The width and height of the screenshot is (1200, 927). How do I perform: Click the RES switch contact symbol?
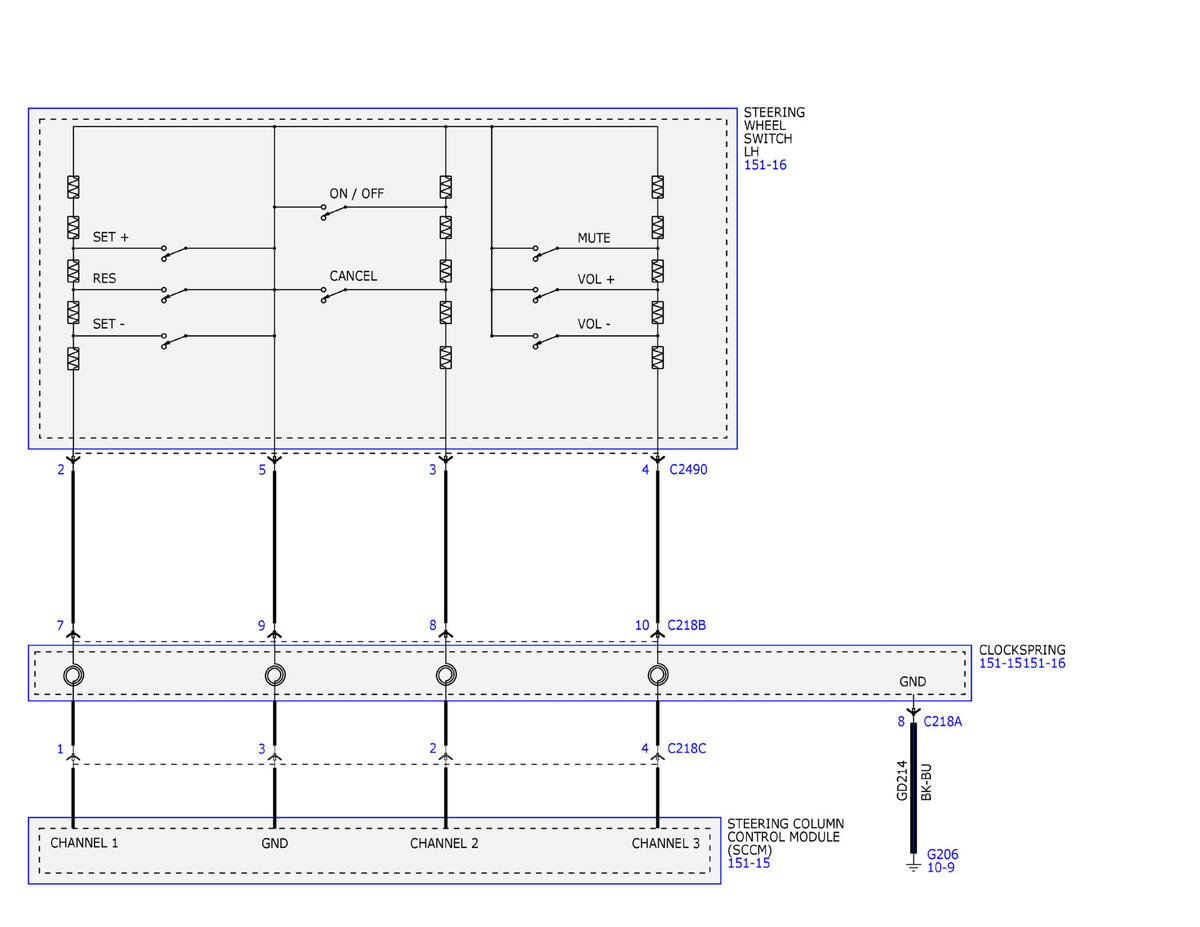(x=175, y=293)
